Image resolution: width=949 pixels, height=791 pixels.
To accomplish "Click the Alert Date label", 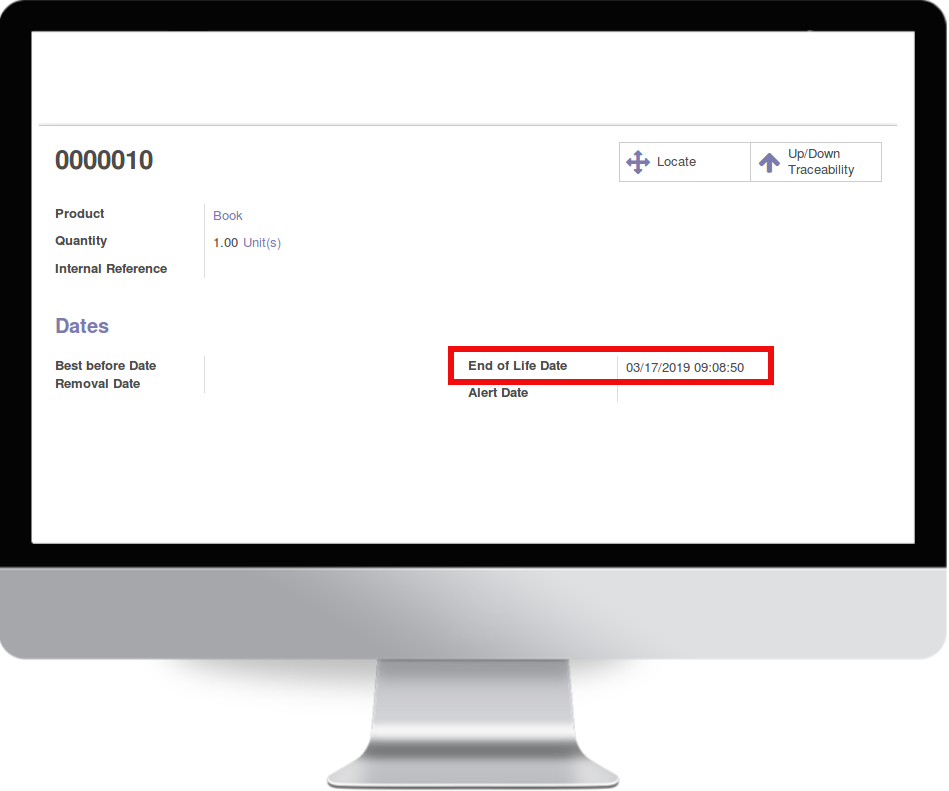I will point(498,393).
